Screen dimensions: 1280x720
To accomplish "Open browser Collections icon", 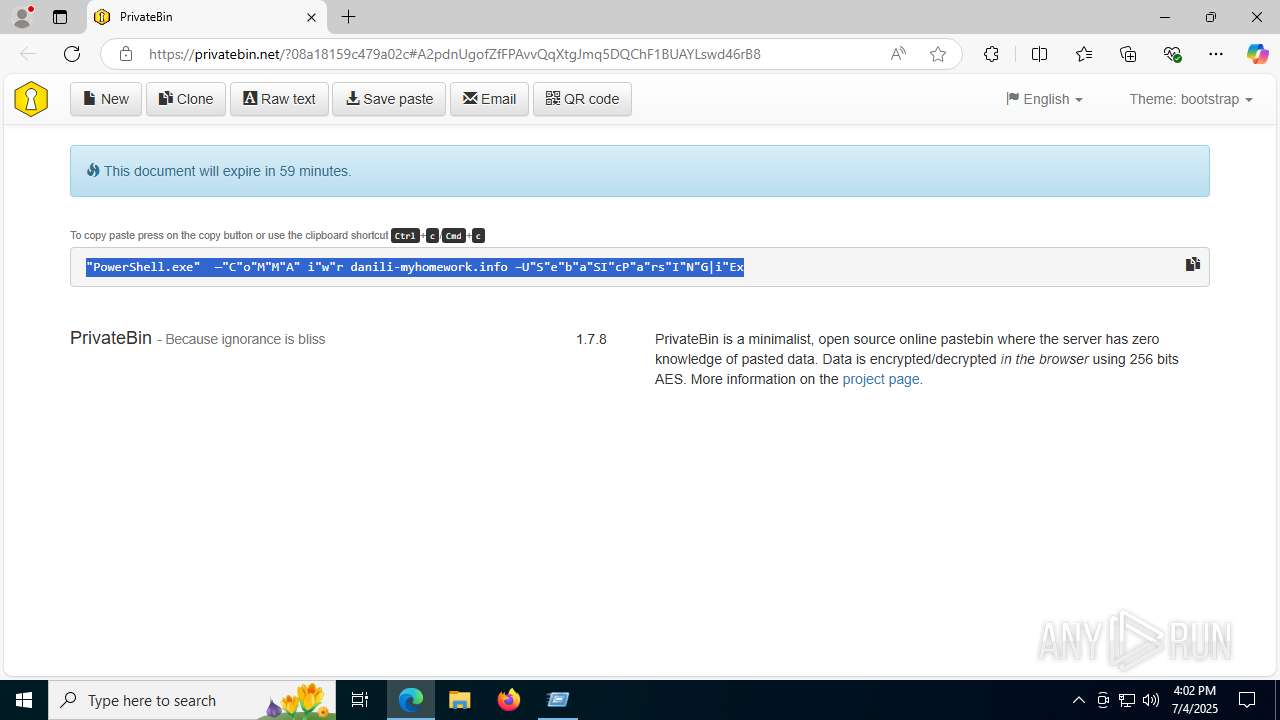I will point(1128,54).
